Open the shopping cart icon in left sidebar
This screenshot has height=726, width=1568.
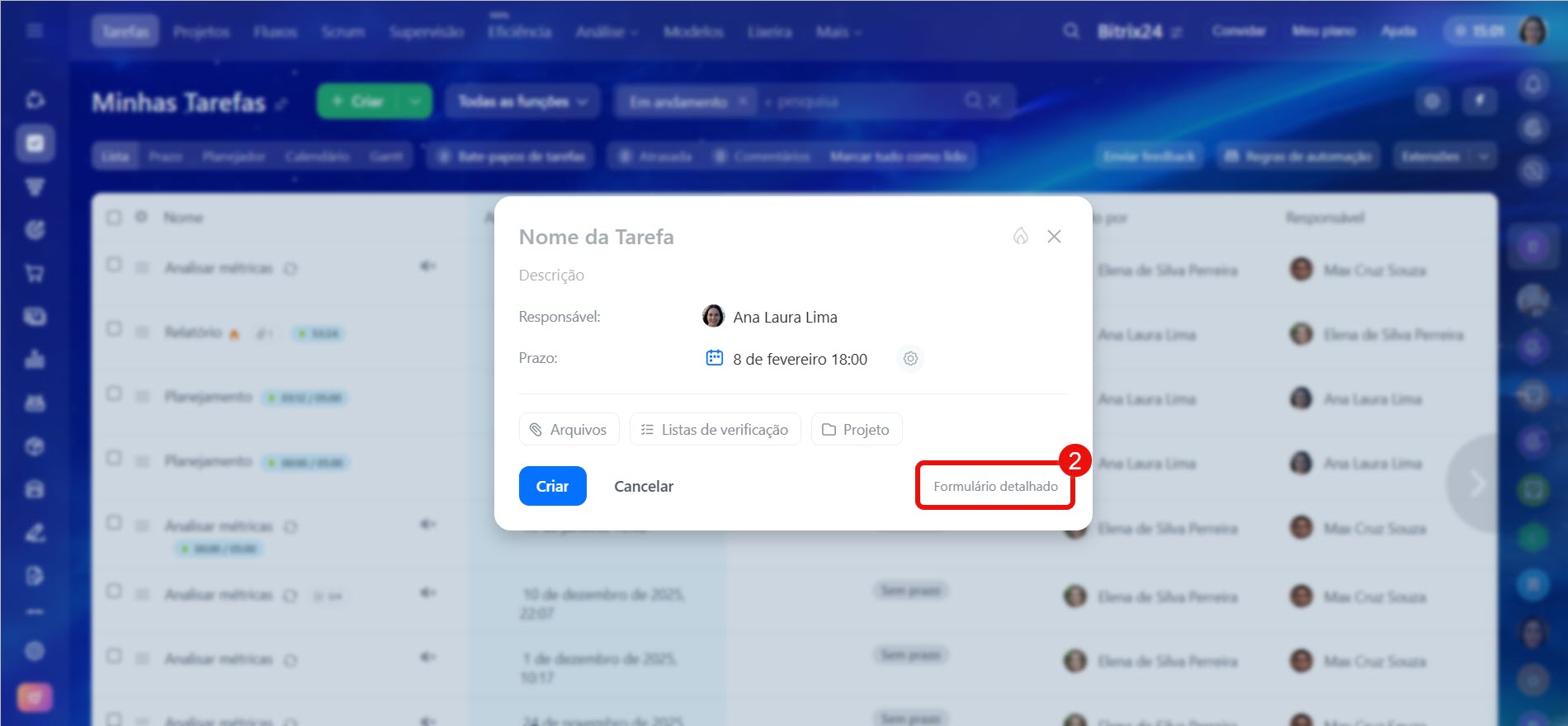[x=35, y=273]
